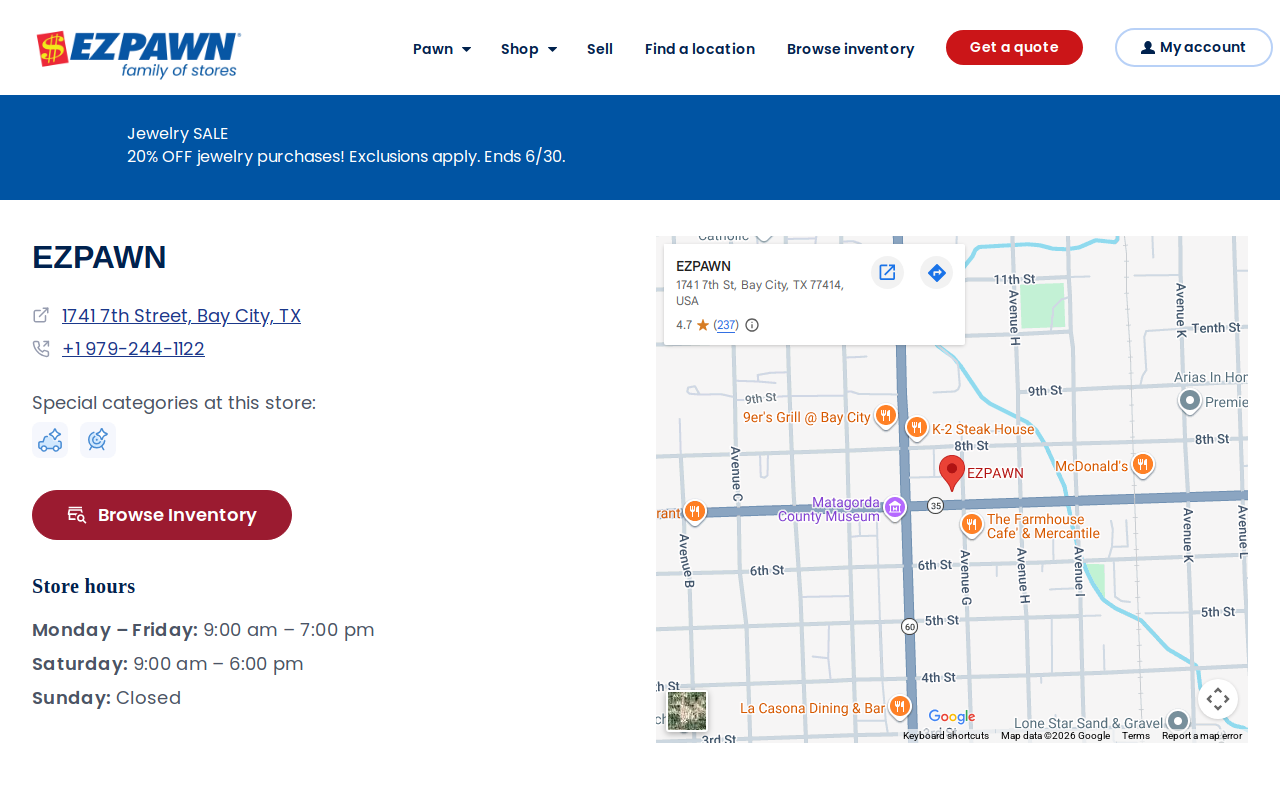This screenshot has width=1280, height=800.
Task: Click the red EZPAWN map pin
Action: click(952, 472)
